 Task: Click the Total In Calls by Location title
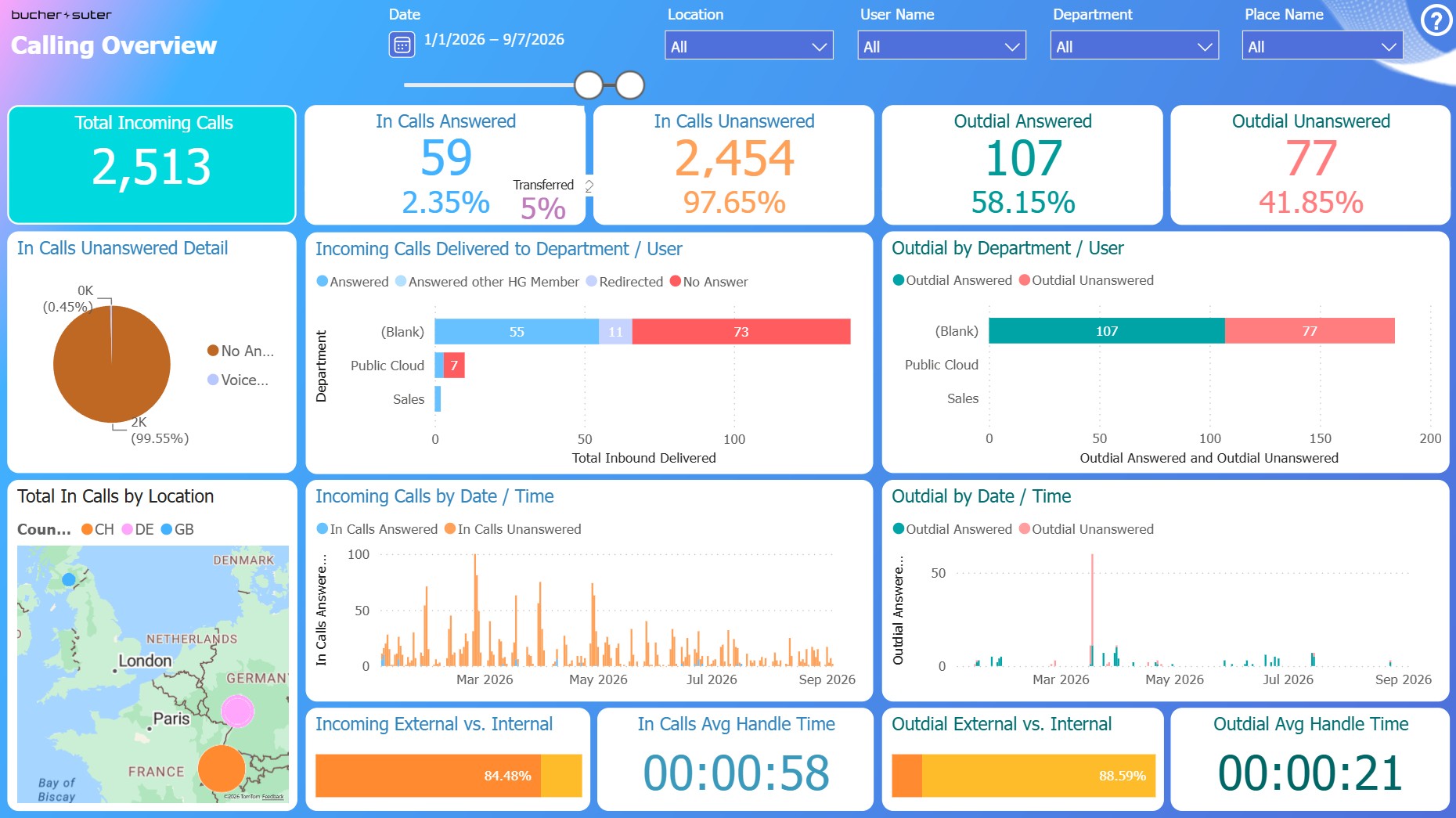(x=116, y=496)
